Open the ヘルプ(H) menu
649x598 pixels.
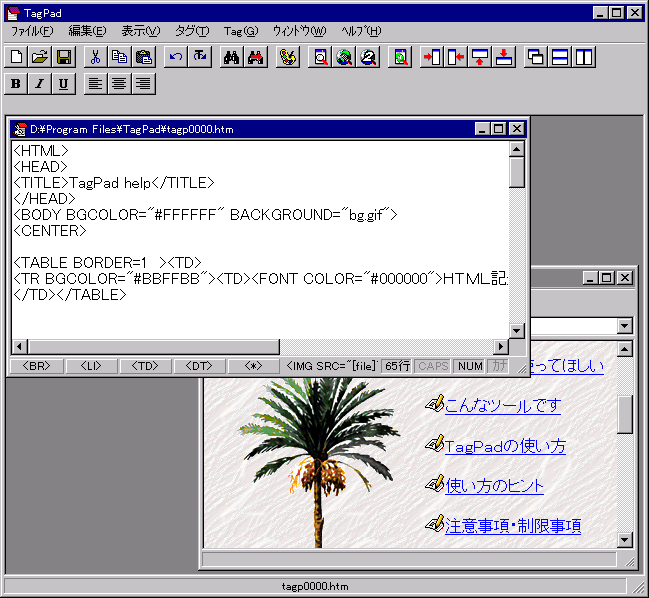(361, 31)
